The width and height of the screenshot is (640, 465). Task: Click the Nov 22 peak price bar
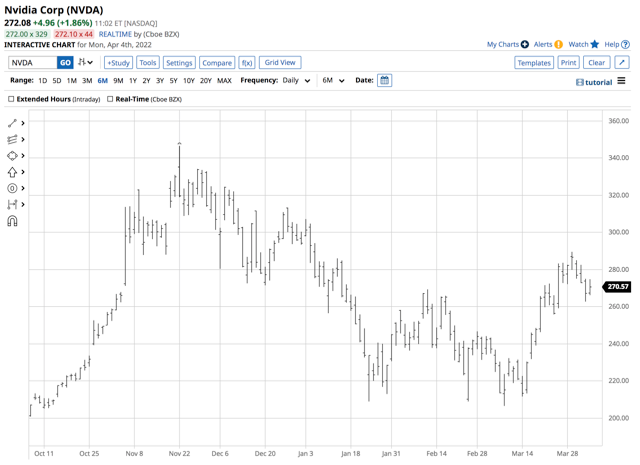179,169
